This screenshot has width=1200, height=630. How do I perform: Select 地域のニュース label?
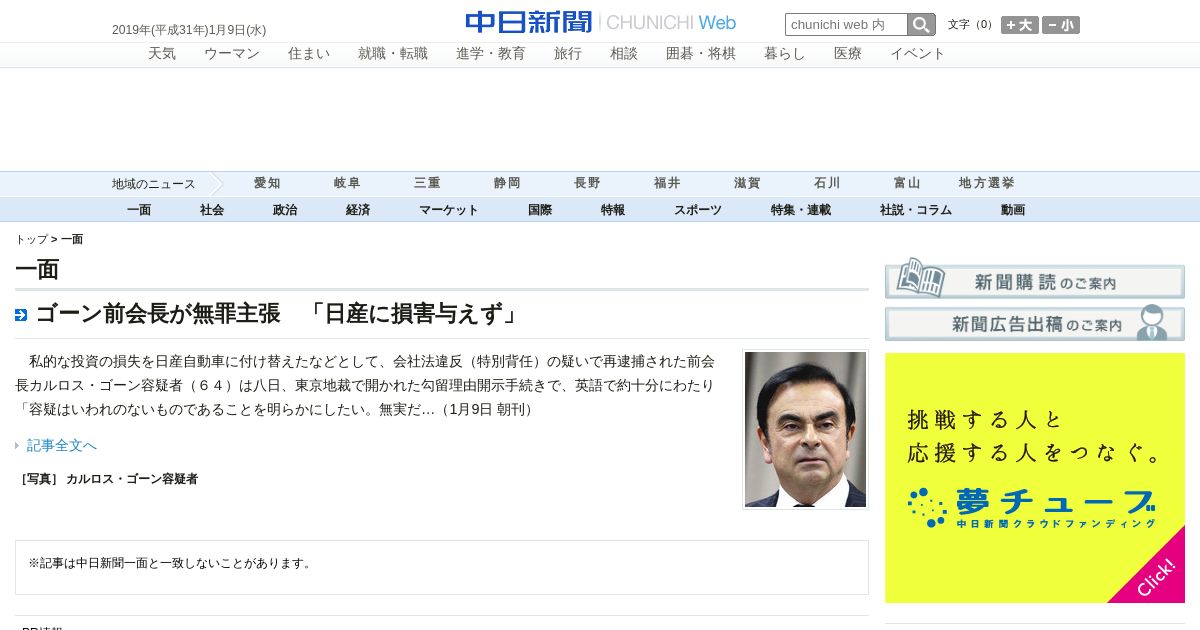pyautogui.click(x=154, y=184)
